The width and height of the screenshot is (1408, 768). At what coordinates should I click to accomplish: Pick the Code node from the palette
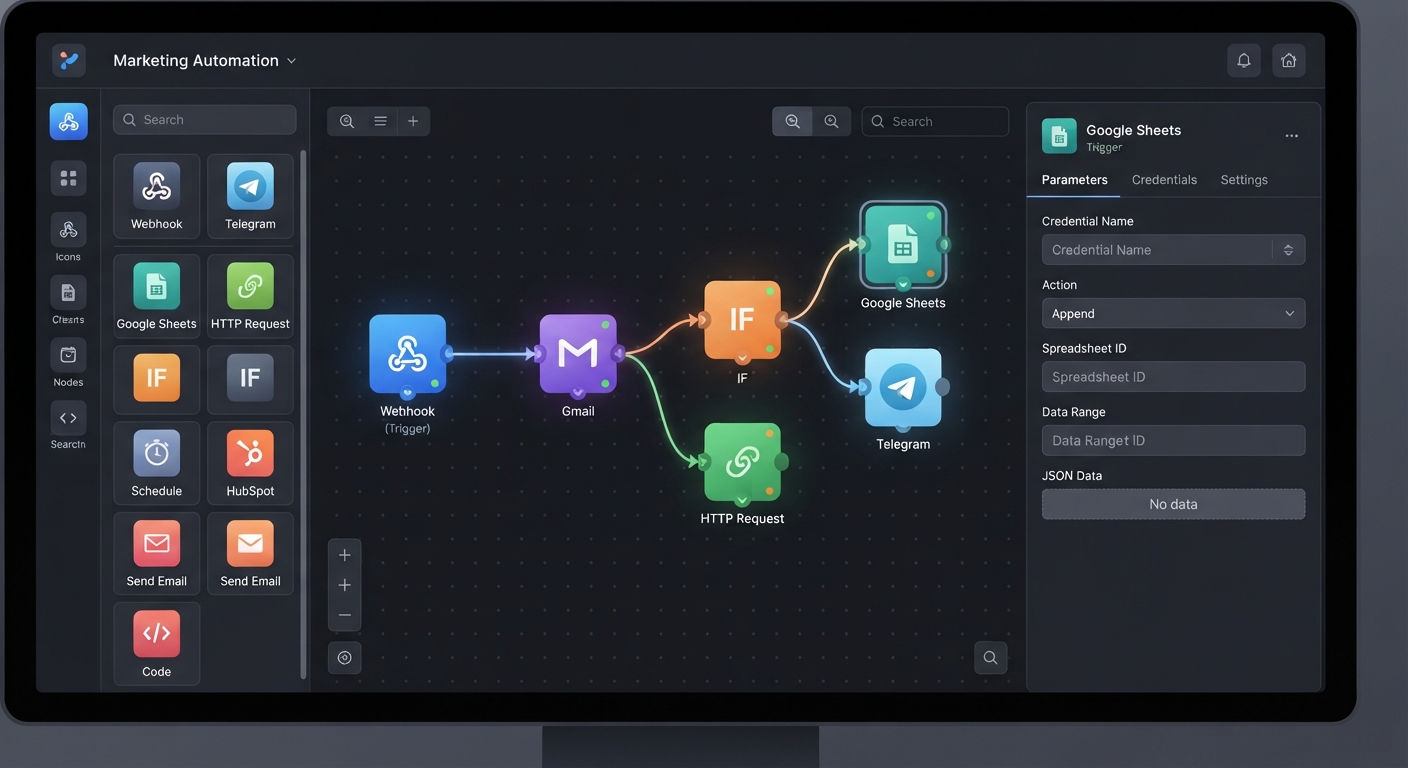(157, 643)
